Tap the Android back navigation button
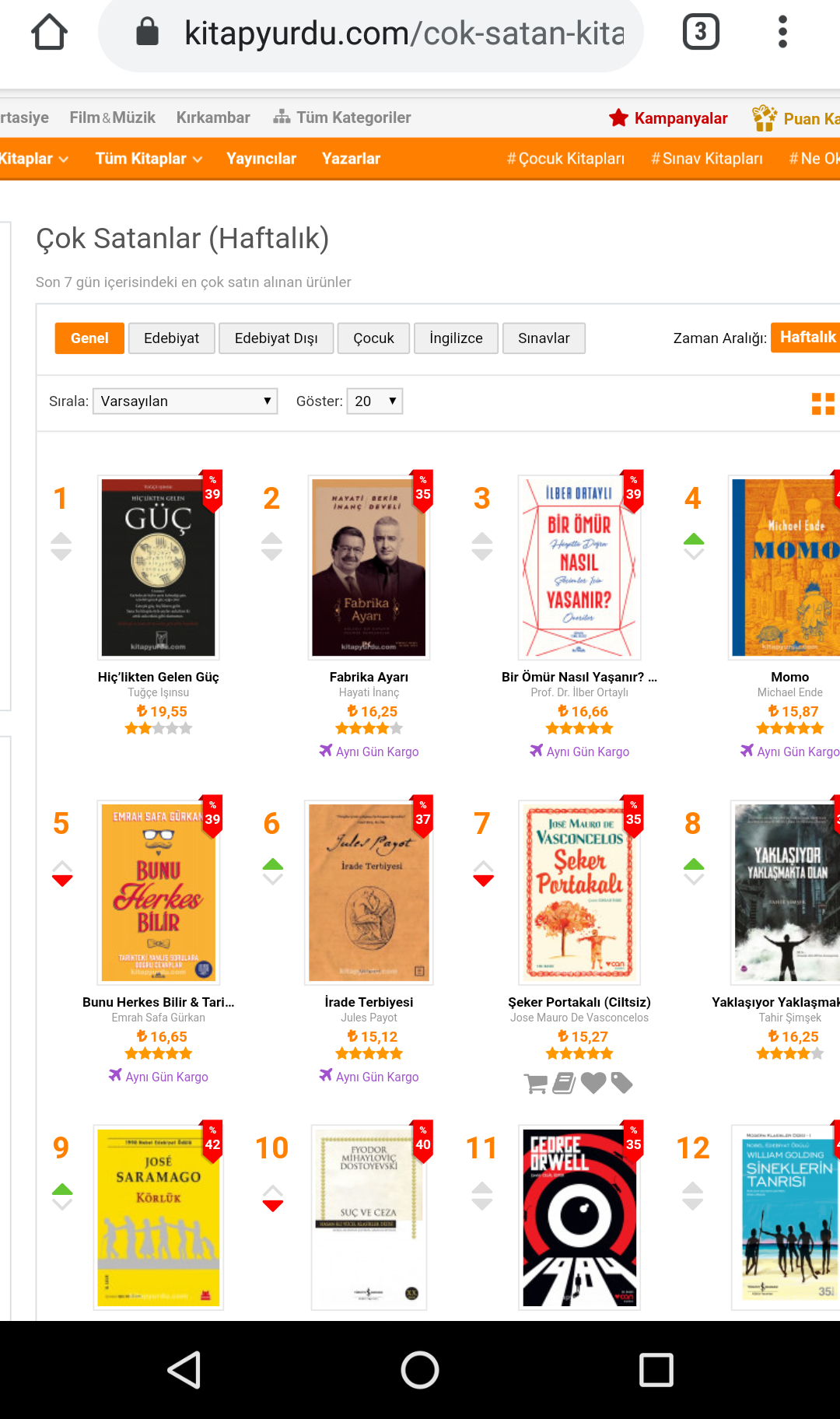840x1419 pixels. (185, 1370)
